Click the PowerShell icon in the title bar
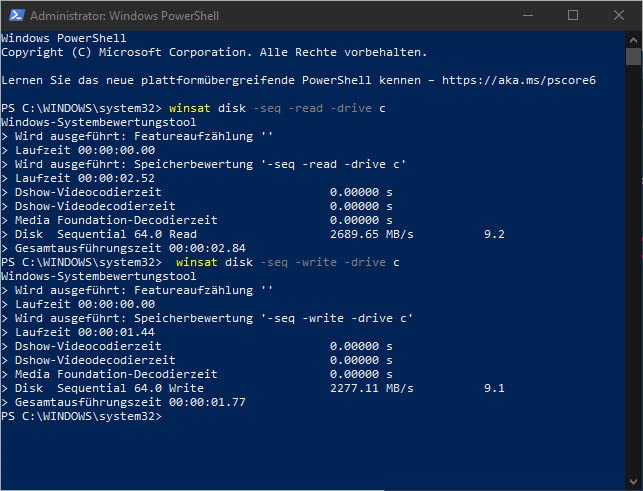The image size is (643, 491). 15,15
